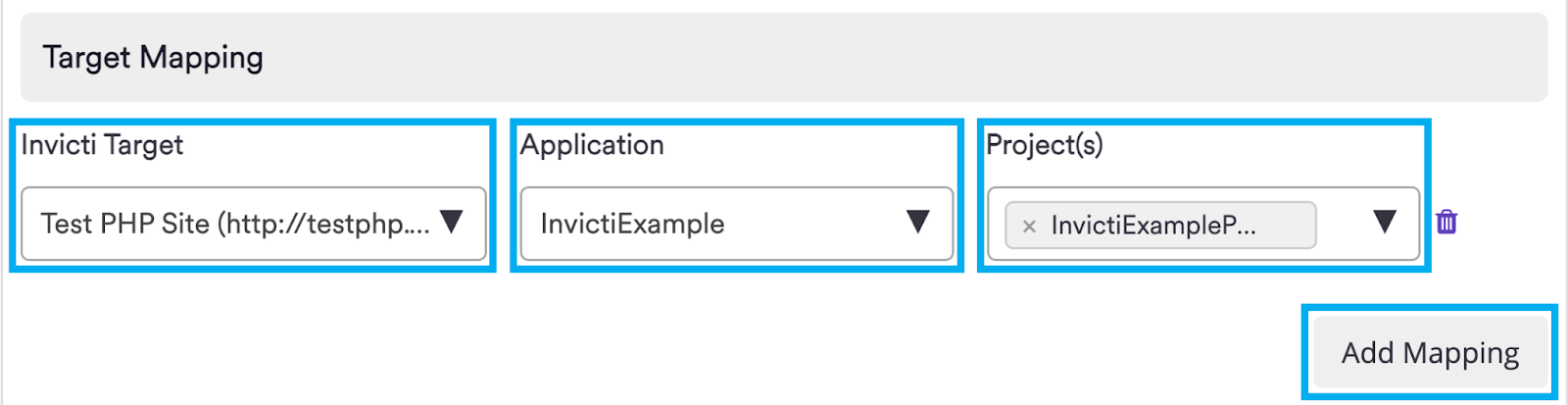Click the Project(s) field label
The image size is (1568, 405).
[1045, 145]
